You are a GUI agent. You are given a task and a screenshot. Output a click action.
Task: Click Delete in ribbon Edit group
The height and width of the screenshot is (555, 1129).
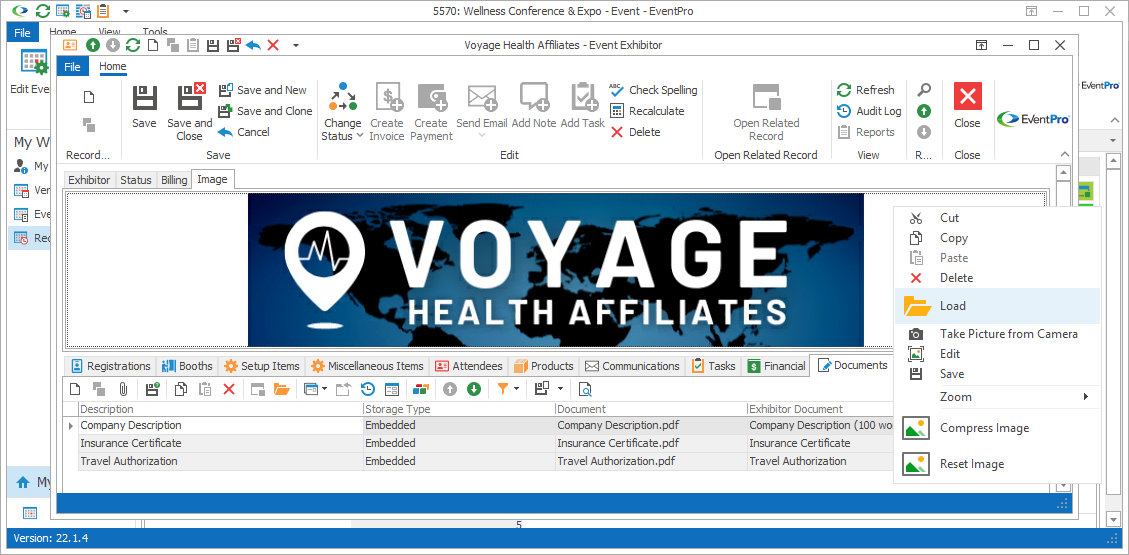click(x=636, y=132)
